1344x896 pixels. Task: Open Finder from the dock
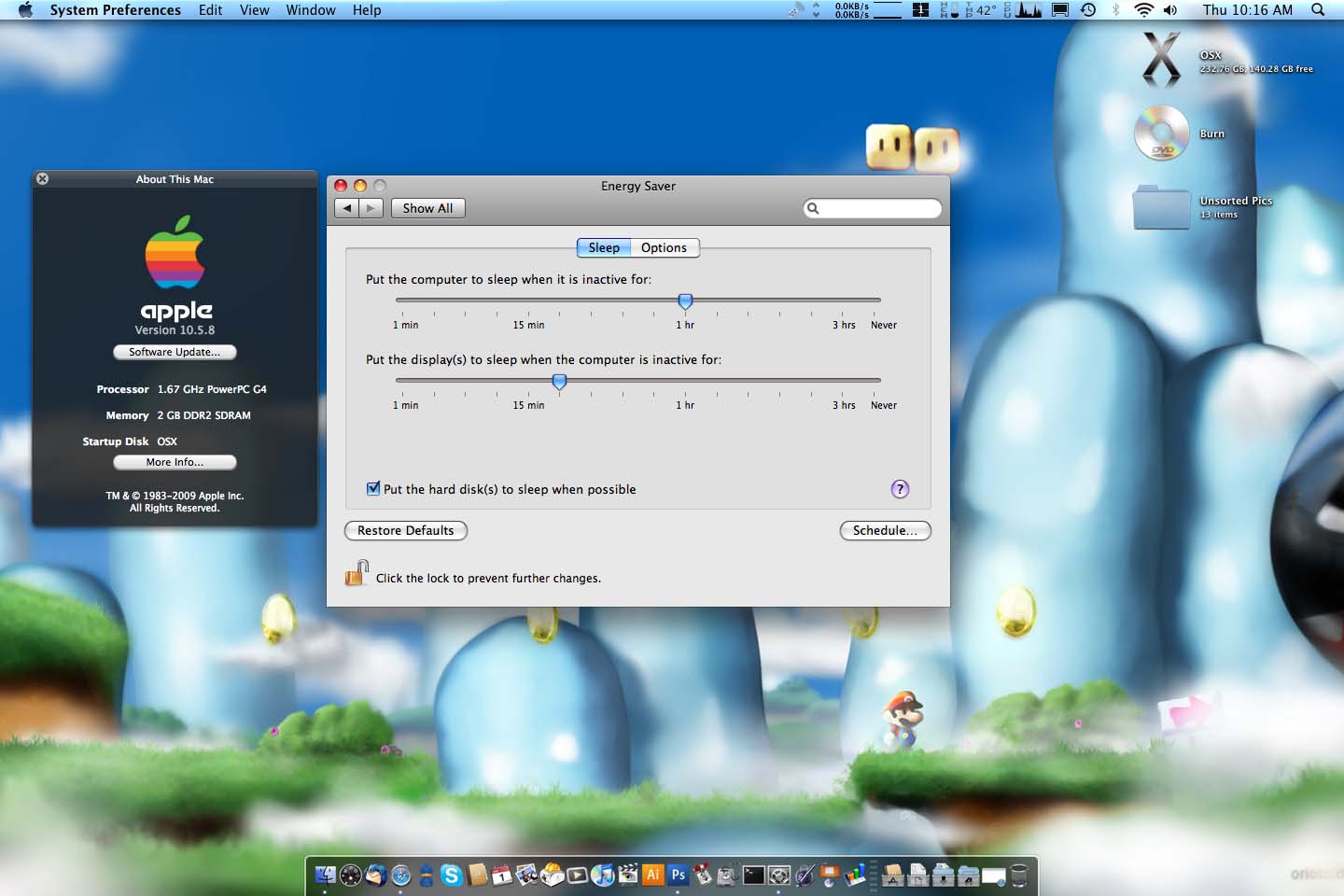(x=325, y=875)
